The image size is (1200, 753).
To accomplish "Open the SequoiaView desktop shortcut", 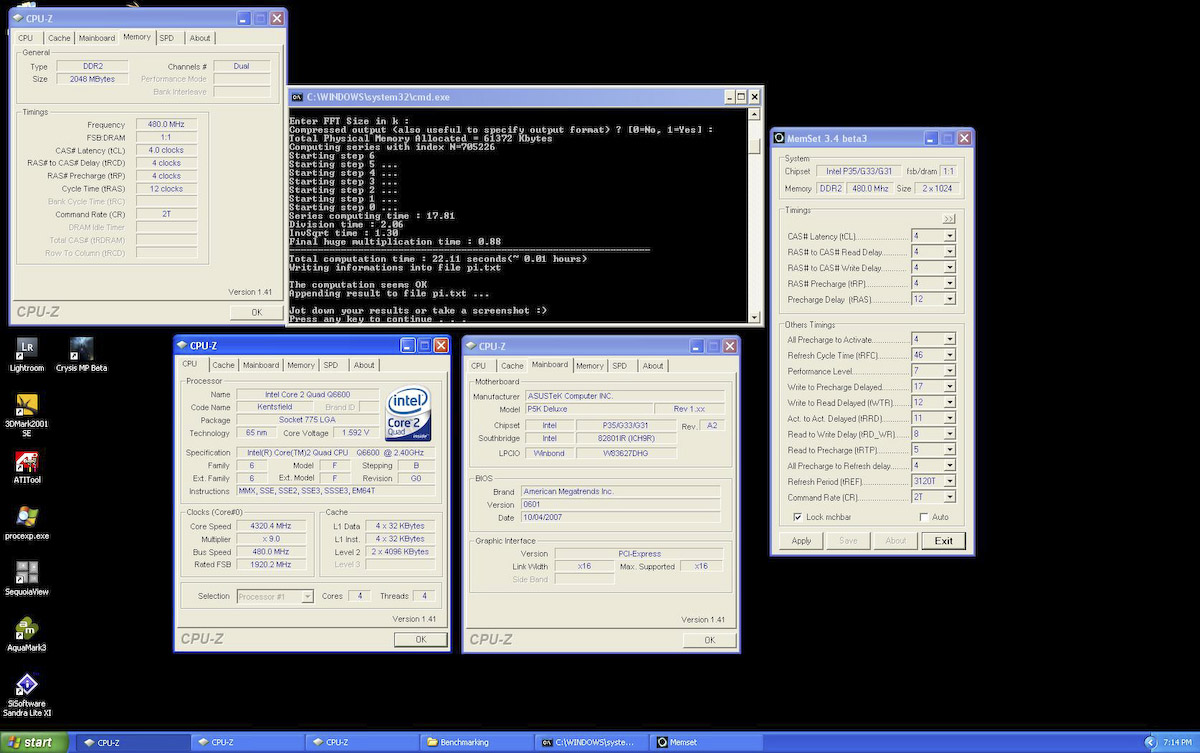I will pyautogui.click(x=27, y=578).
